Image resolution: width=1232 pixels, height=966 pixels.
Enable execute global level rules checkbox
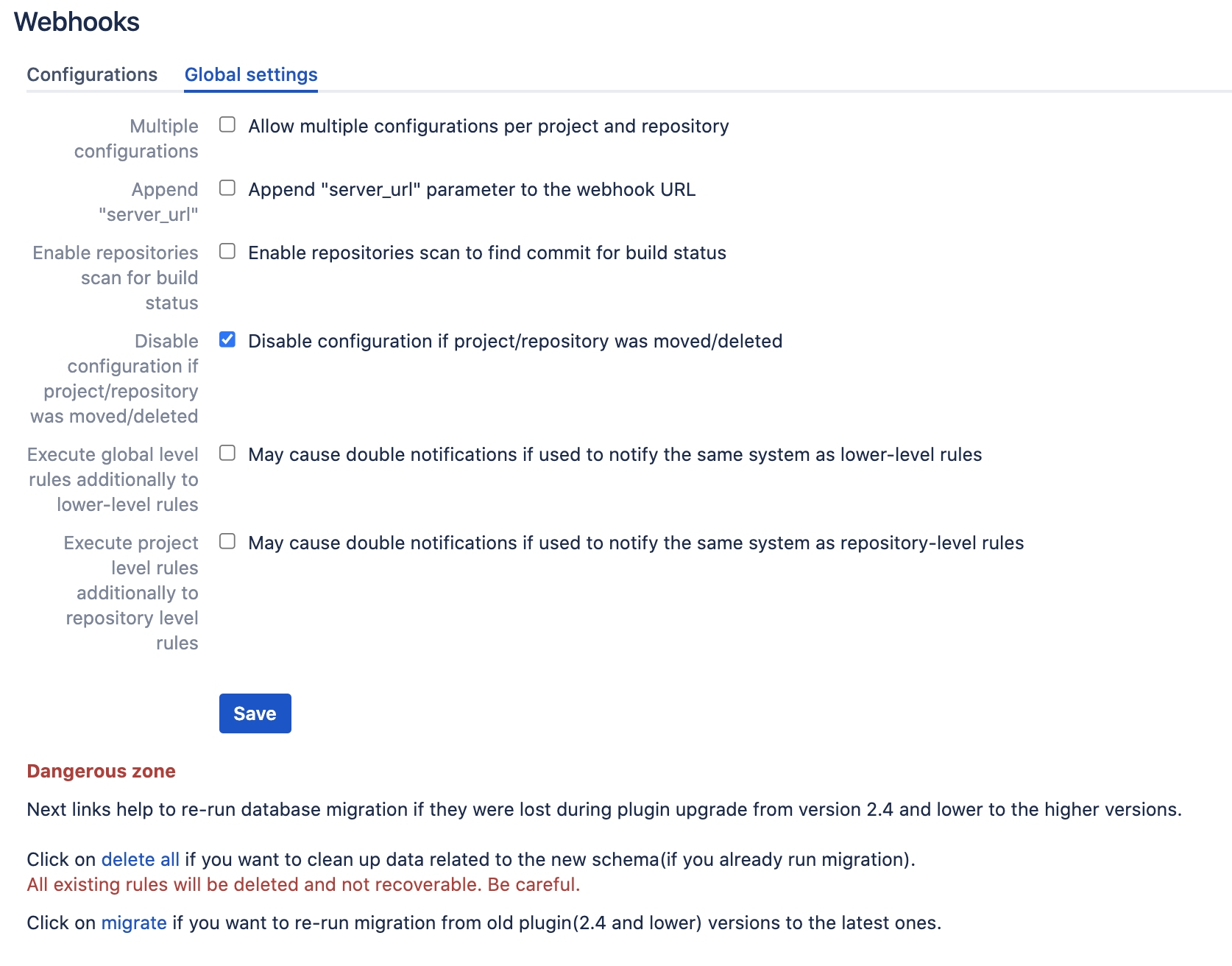(227, 454)
